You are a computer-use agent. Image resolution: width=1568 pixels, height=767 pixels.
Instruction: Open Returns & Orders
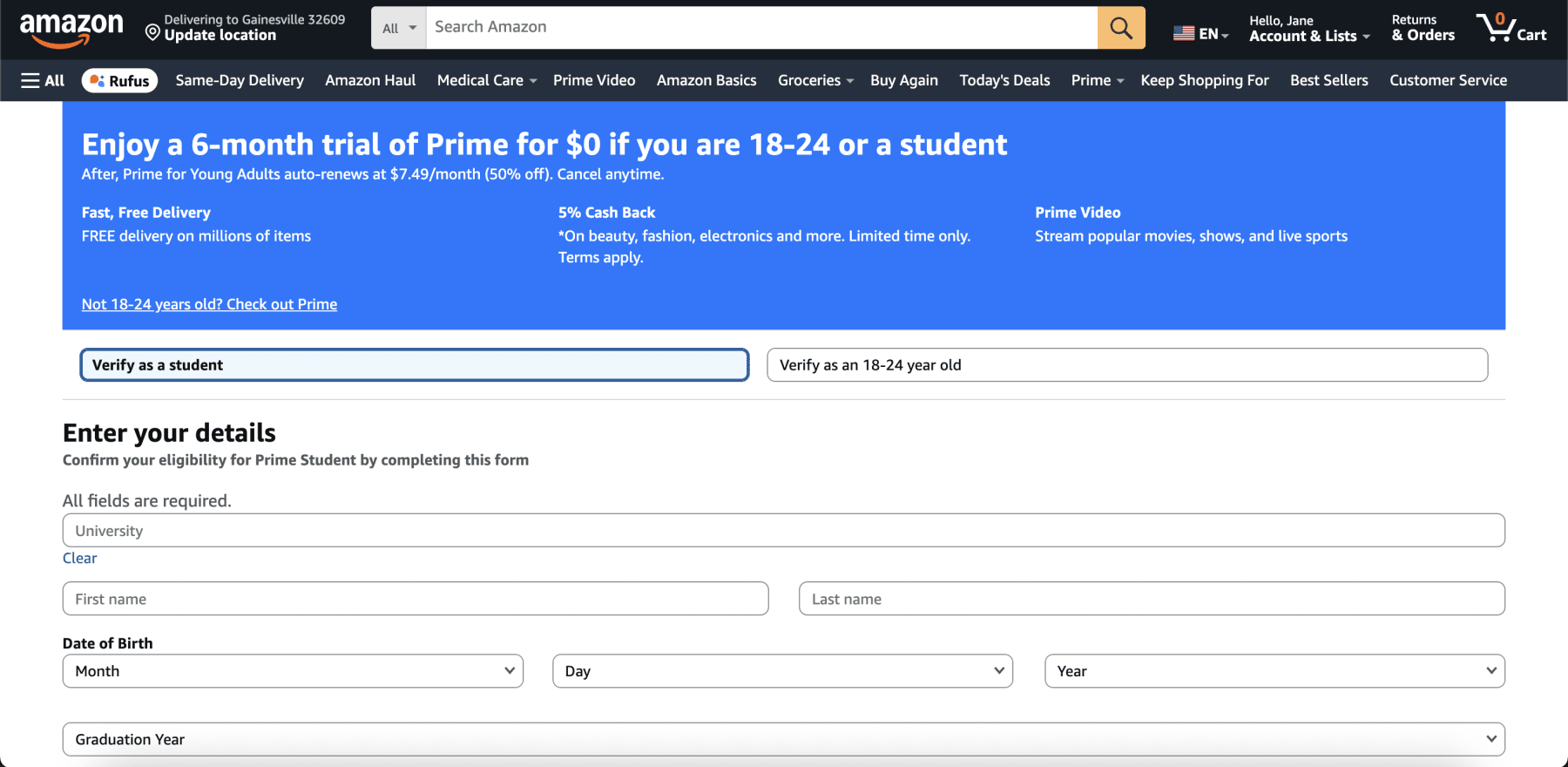coord(1423,28)
